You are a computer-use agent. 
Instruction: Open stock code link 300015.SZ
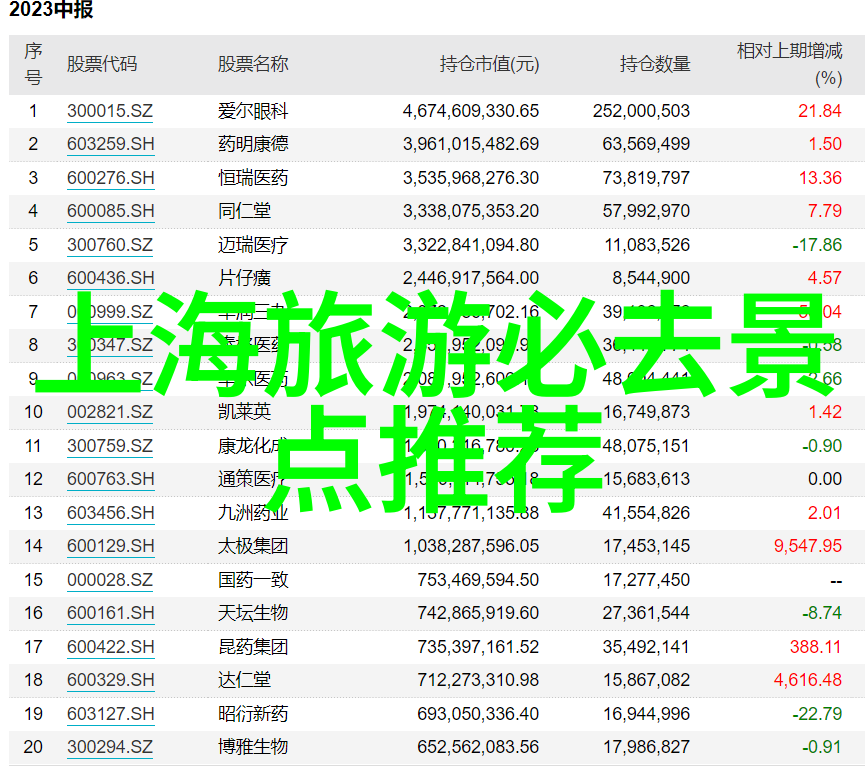(x=110, y=111)
